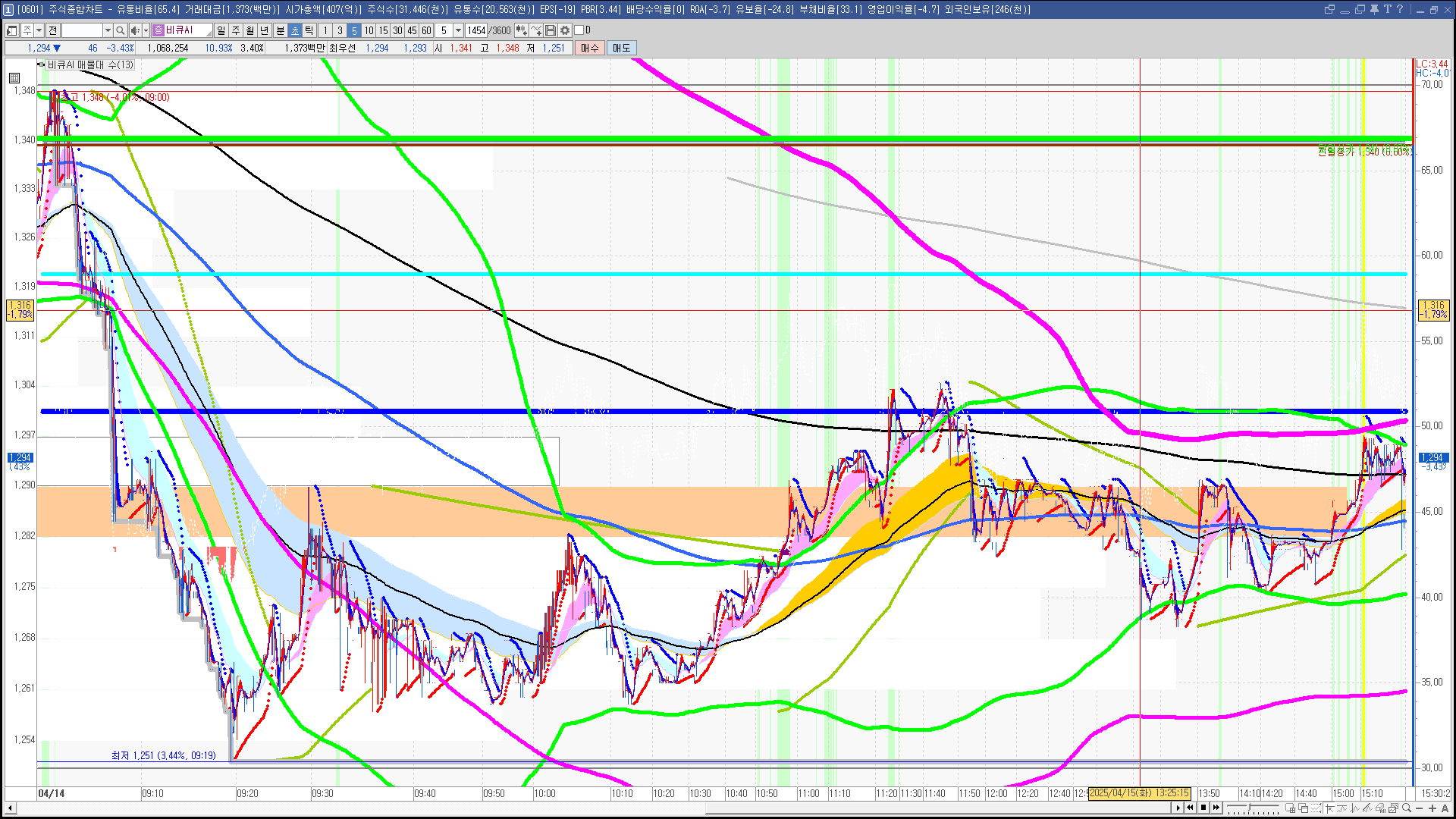
Task: Click the 매도 sell button
Action: 621,48
